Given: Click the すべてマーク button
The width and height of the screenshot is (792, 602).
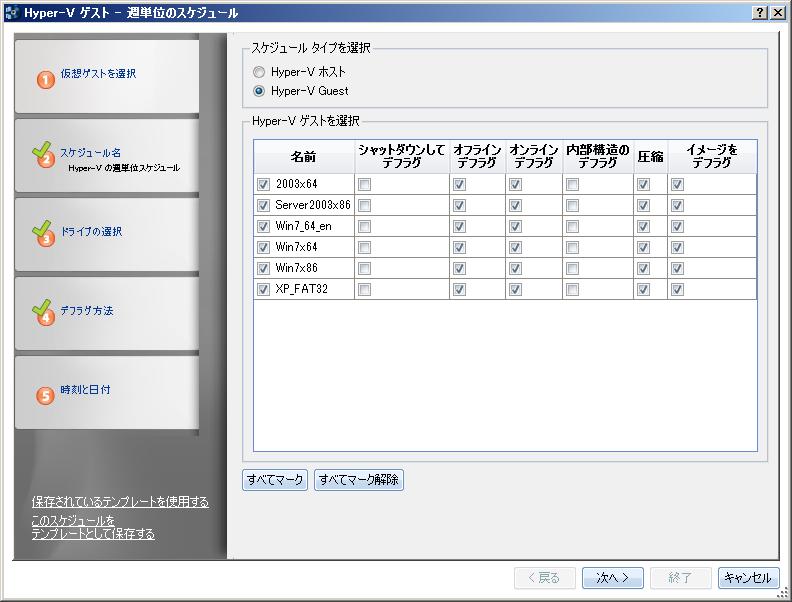Looking at the screenshot, I should (275, 479).
